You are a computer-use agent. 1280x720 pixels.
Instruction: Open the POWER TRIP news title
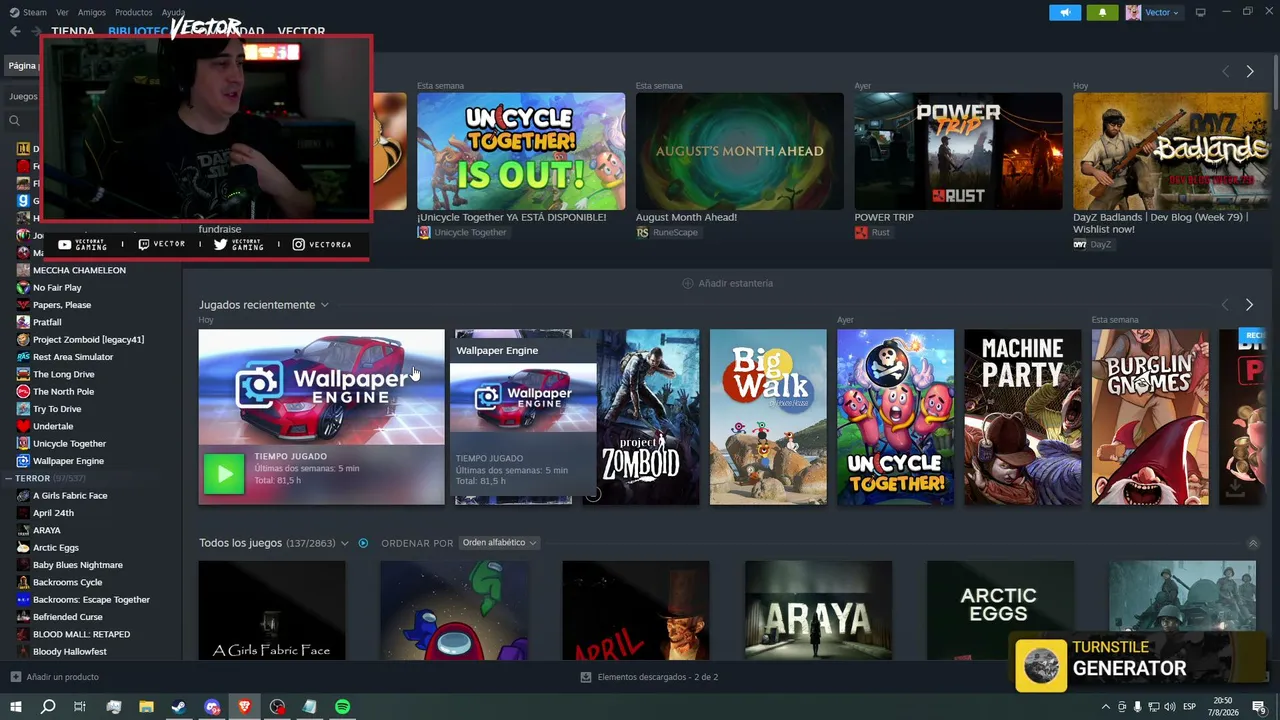884,217
